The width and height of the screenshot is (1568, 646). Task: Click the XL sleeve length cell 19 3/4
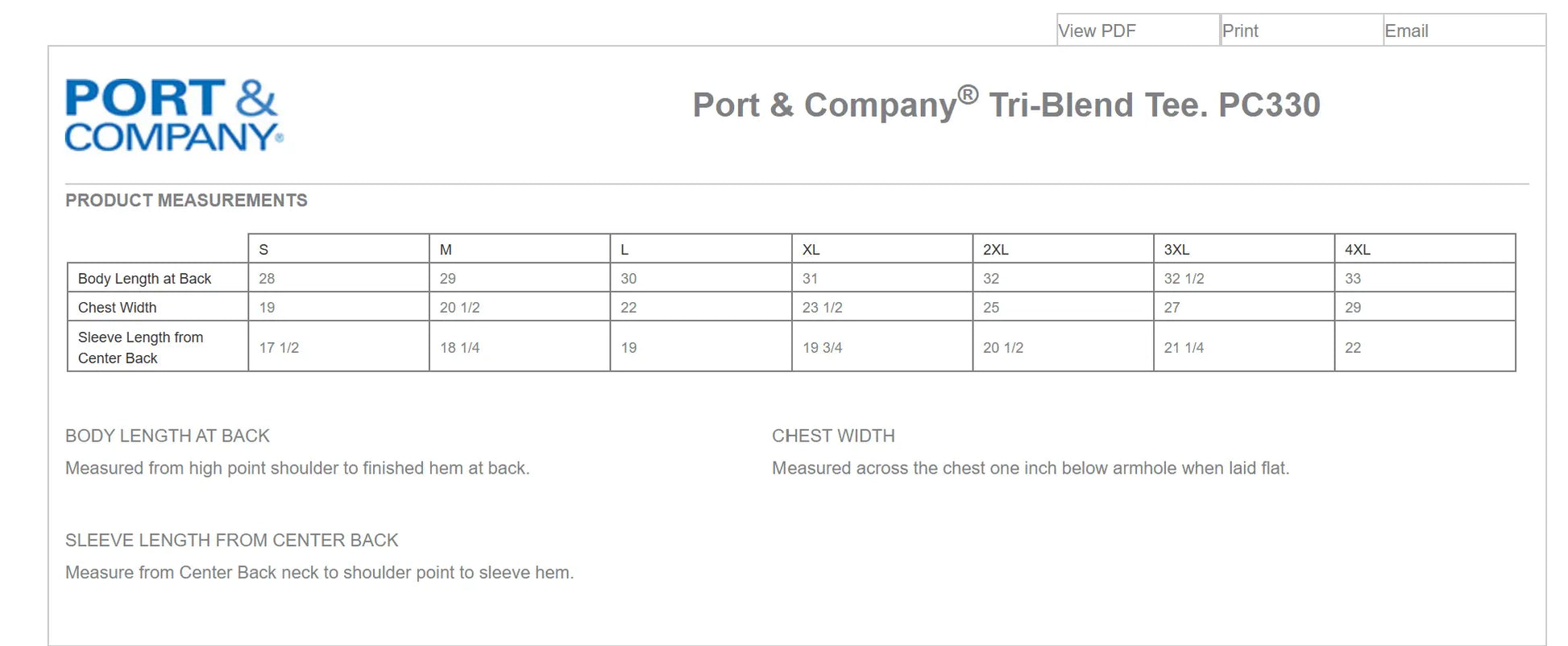pyautogui.click(x=822, y=348)
